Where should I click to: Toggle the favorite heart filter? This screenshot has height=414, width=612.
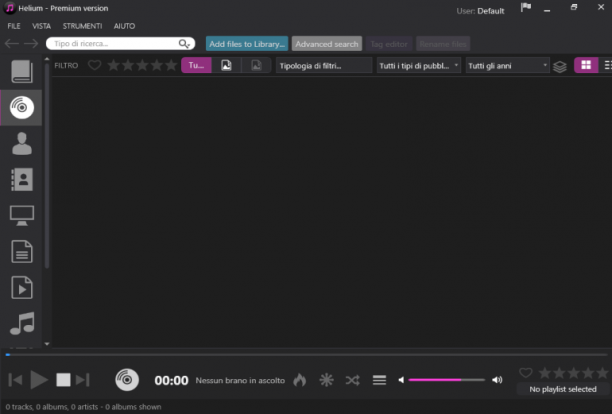coord(94,65)
